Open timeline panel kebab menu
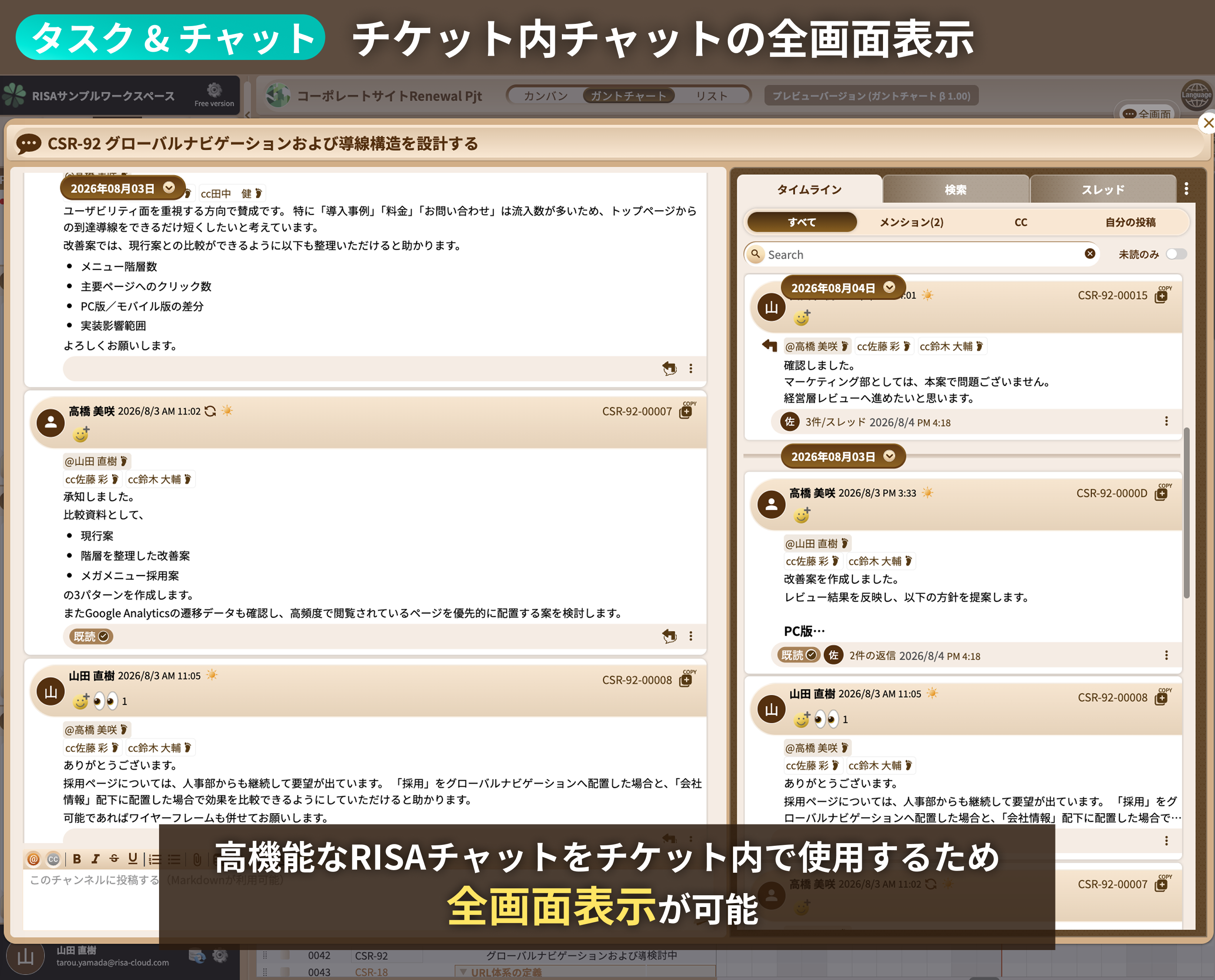Viewport: 1215px width, 980px height. pos(1186,189)
